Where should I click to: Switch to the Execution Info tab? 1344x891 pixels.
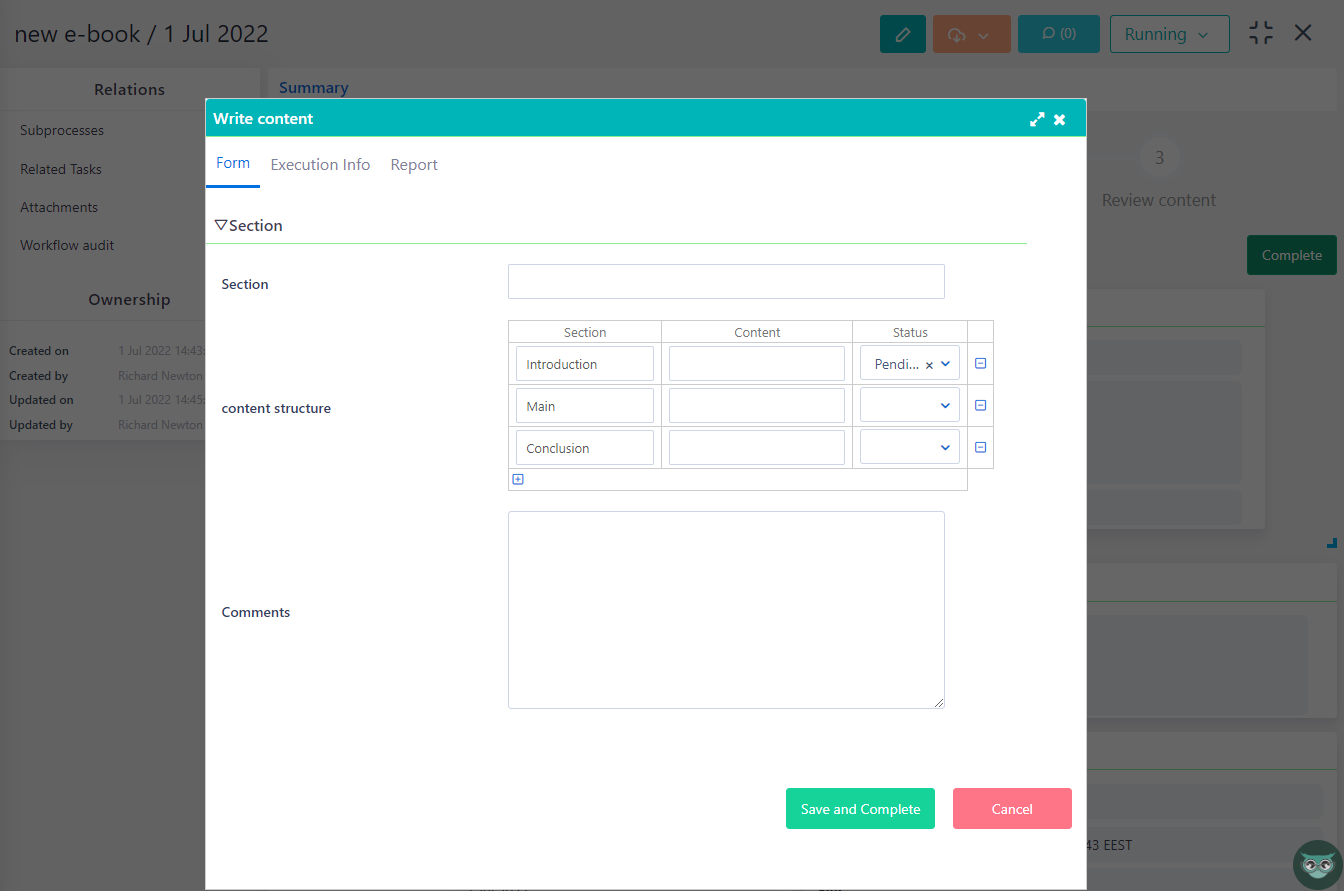320,164
